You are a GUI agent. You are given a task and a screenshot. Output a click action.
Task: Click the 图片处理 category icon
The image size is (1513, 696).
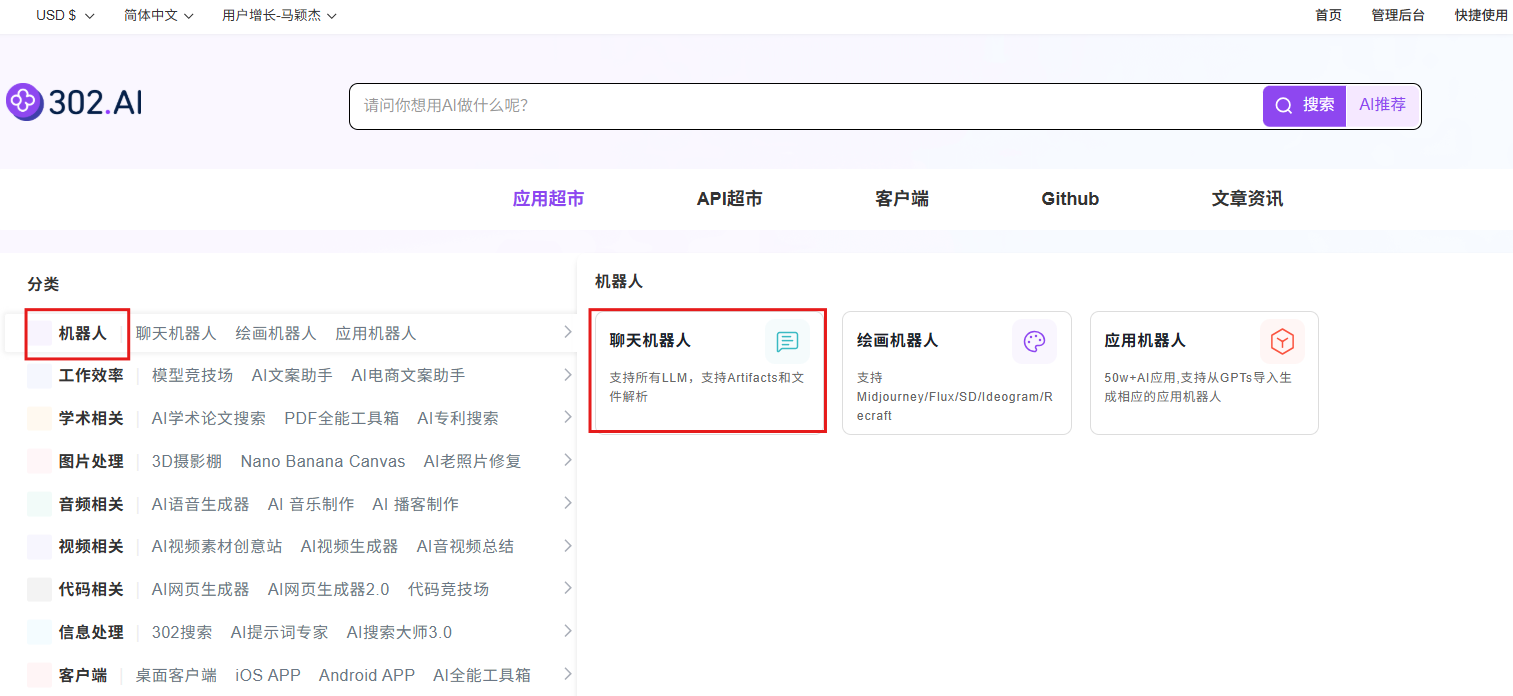coord(40,461)
